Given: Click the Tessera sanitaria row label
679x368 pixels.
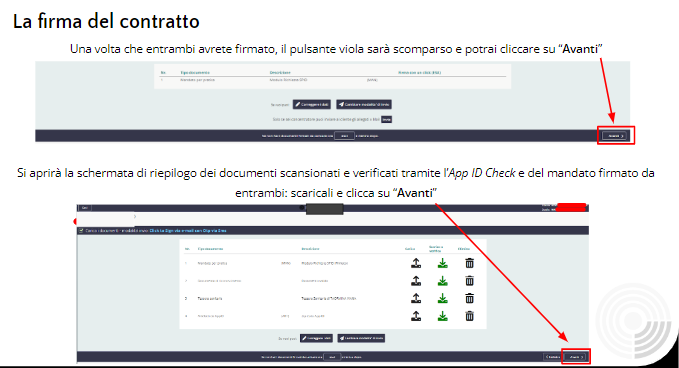Looking at the screenshot, I should 210,299.
